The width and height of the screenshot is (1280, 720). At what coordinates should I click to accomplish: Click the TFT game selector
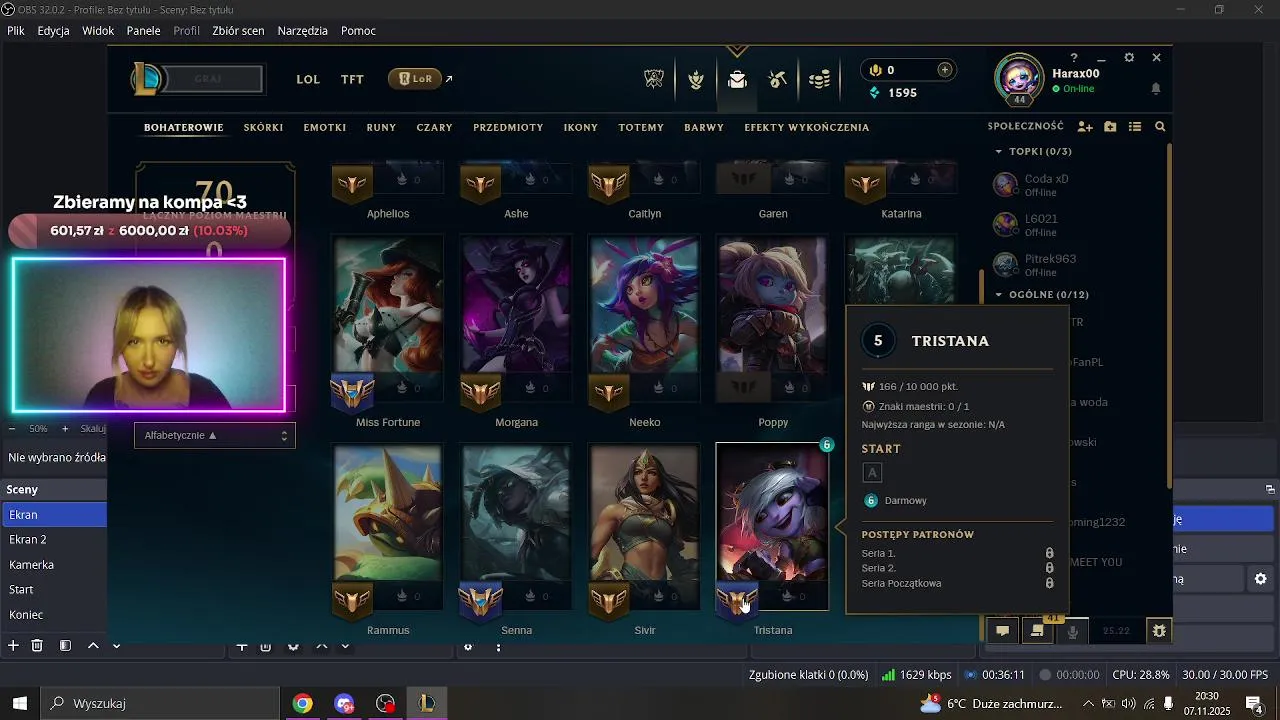352,79
